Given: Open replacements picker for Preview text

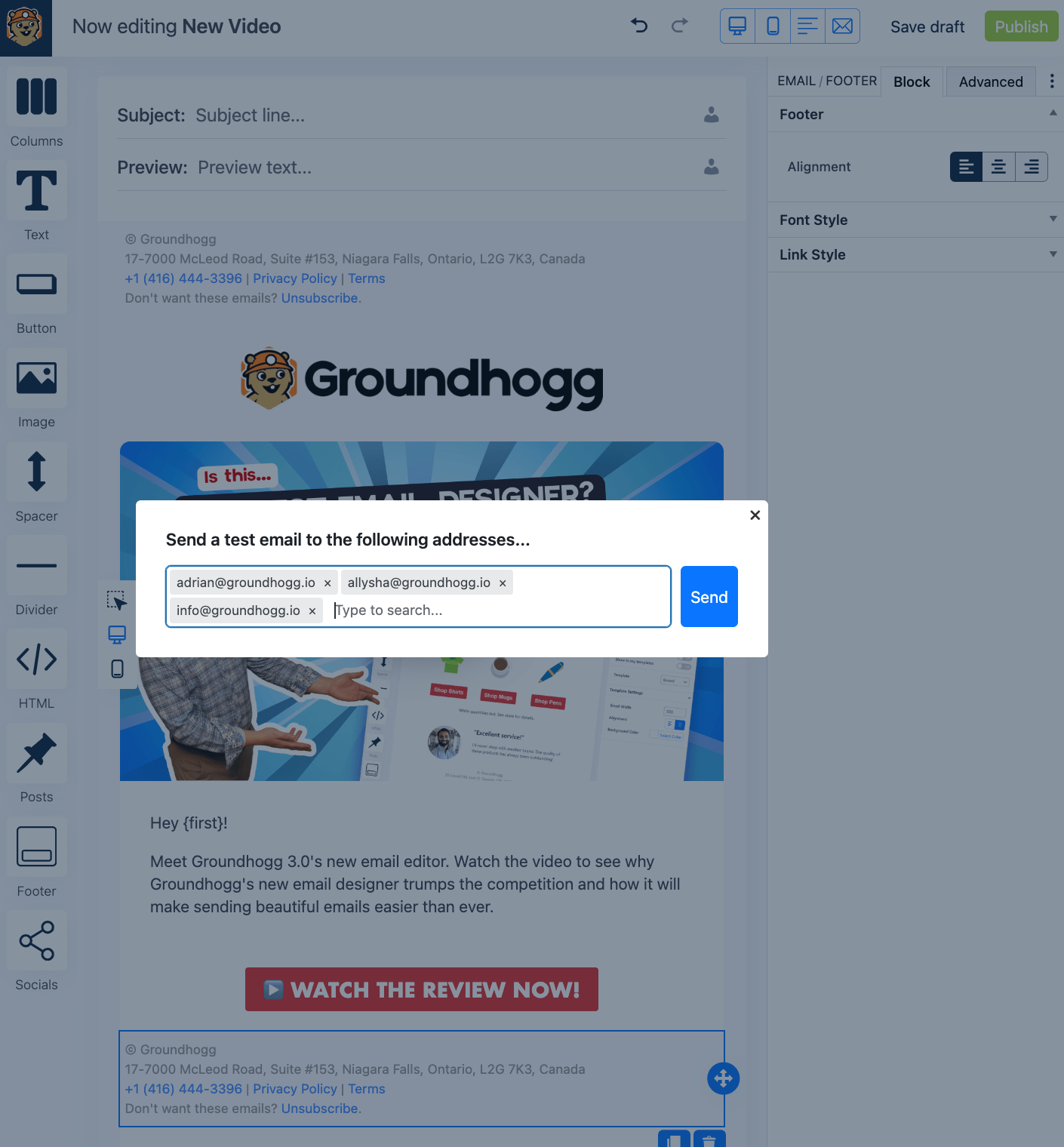Looking at the screenshot, I should coord(711,167).
